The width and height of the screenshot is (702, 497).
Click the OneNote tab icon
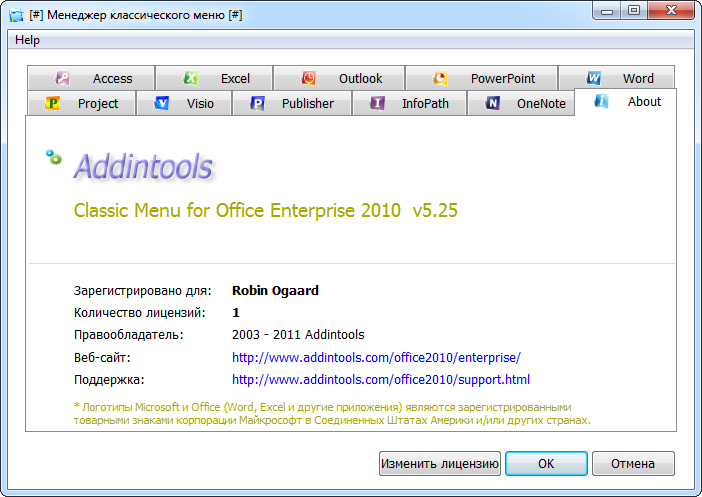[492, 103]
